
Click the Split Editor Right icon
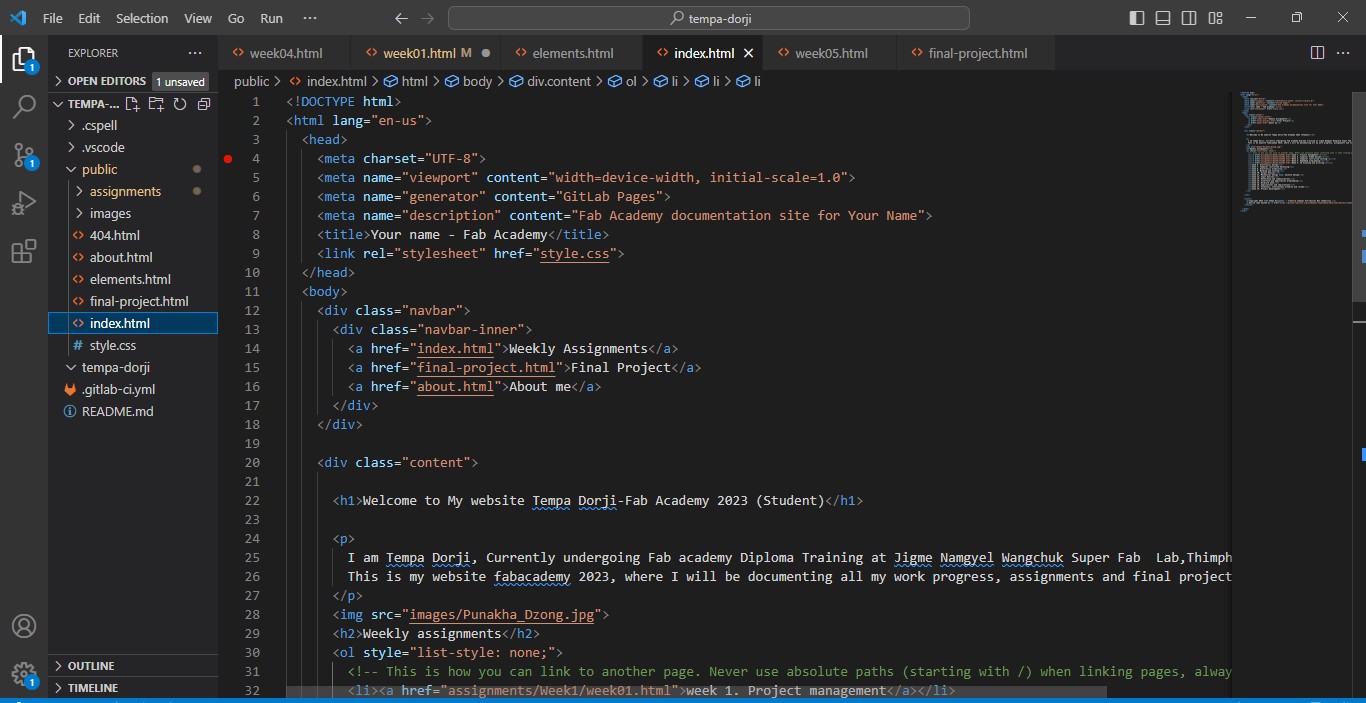(x=1317, y=53)
